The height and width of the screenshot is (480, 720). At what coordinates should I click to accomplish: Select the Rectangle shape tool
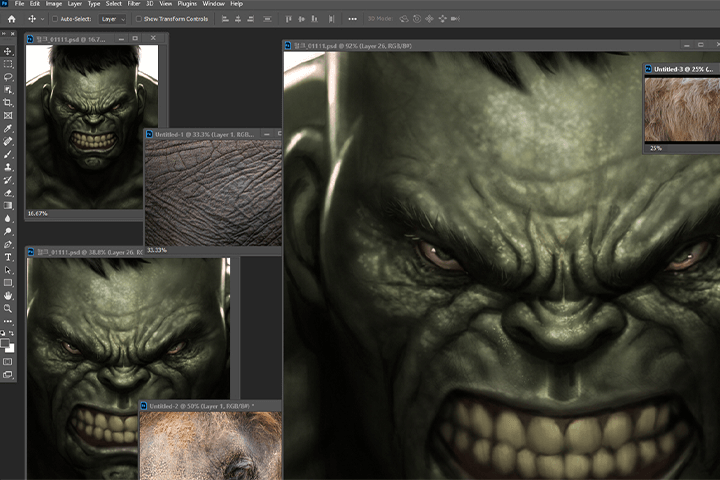(8, 283)
